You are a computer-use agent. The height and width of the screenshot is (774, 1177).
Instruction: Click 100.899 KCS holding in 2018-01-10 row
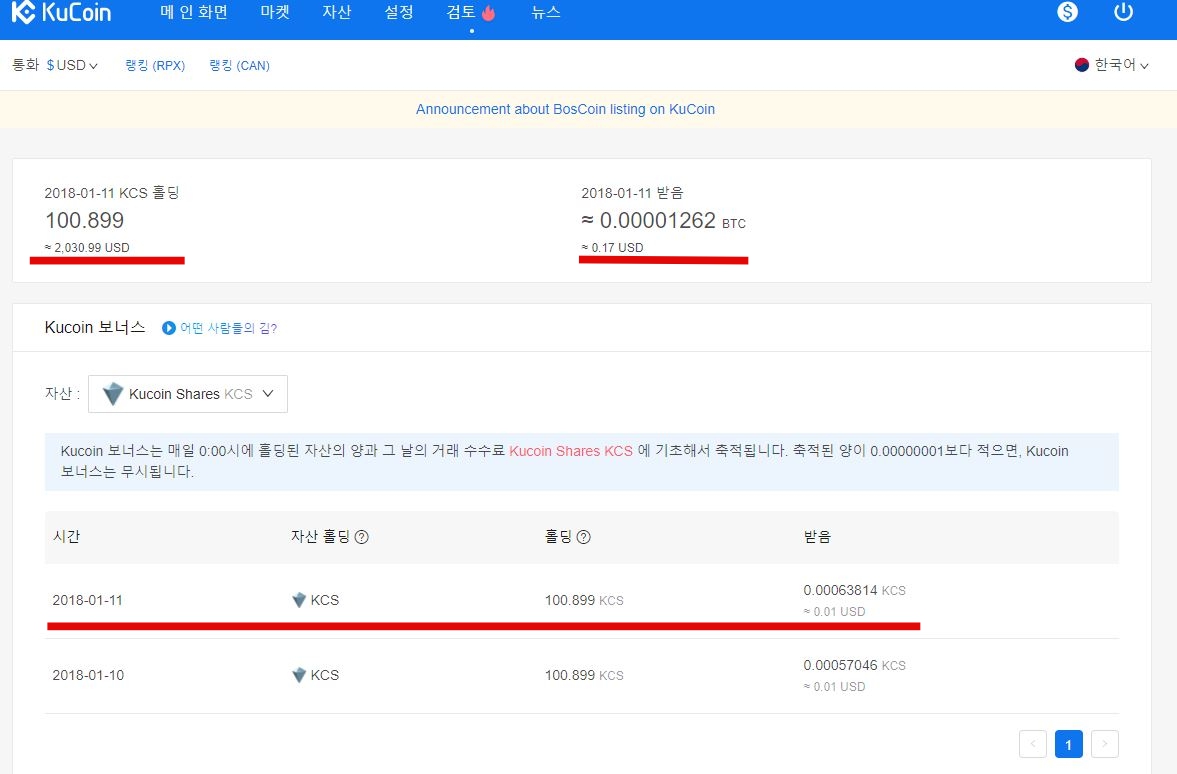(x=584, y=675)
